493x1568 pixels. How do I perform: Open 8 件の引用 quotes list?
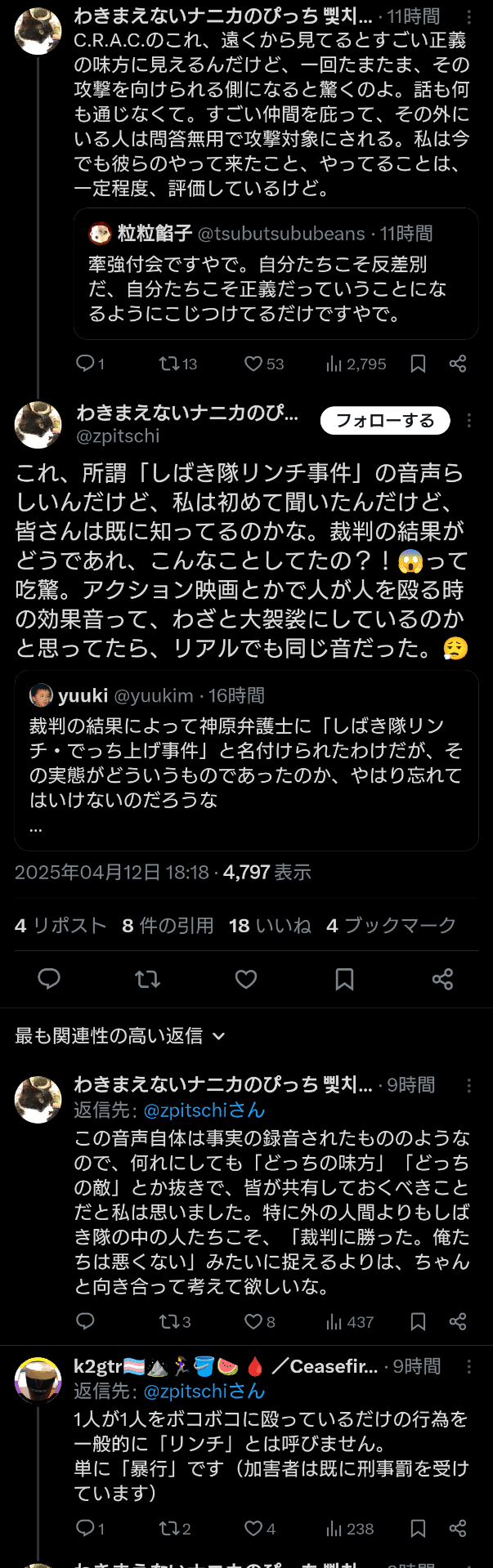[168, 925]
